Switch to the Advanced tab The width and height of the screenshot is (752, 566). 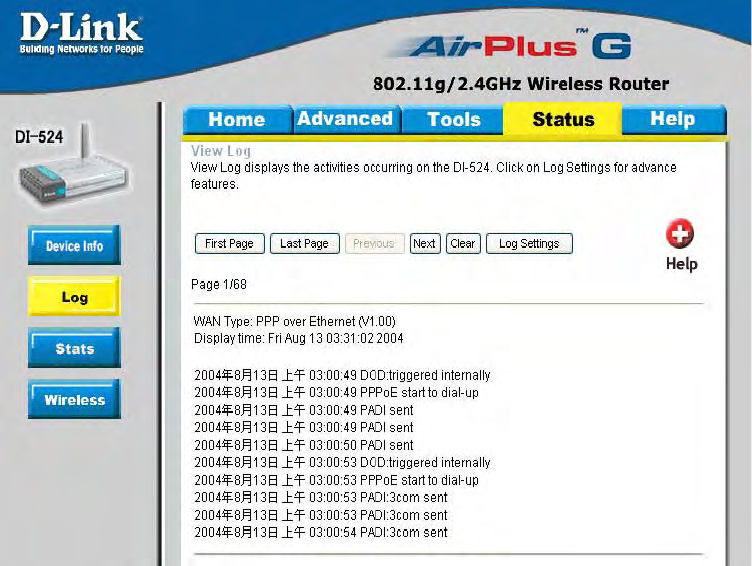(x=345, y=118)
